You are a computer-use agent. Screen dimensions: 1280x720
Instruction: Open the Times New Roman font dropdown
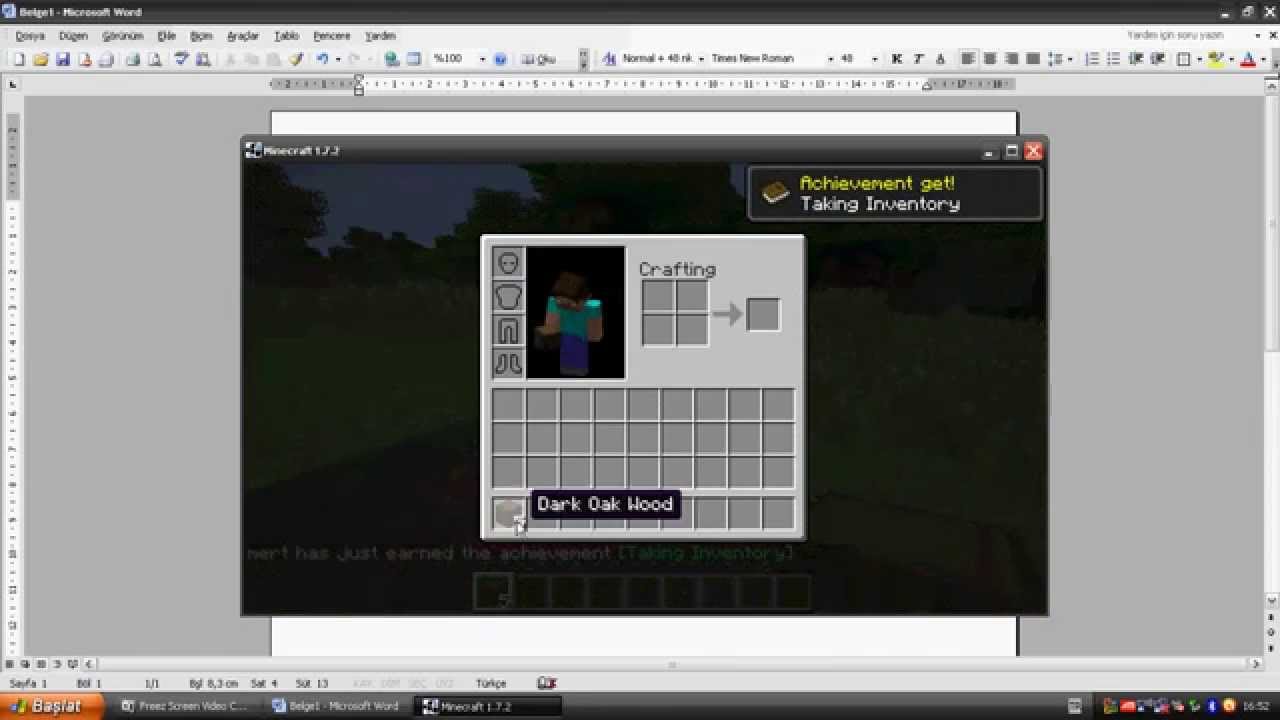point(830,59)
